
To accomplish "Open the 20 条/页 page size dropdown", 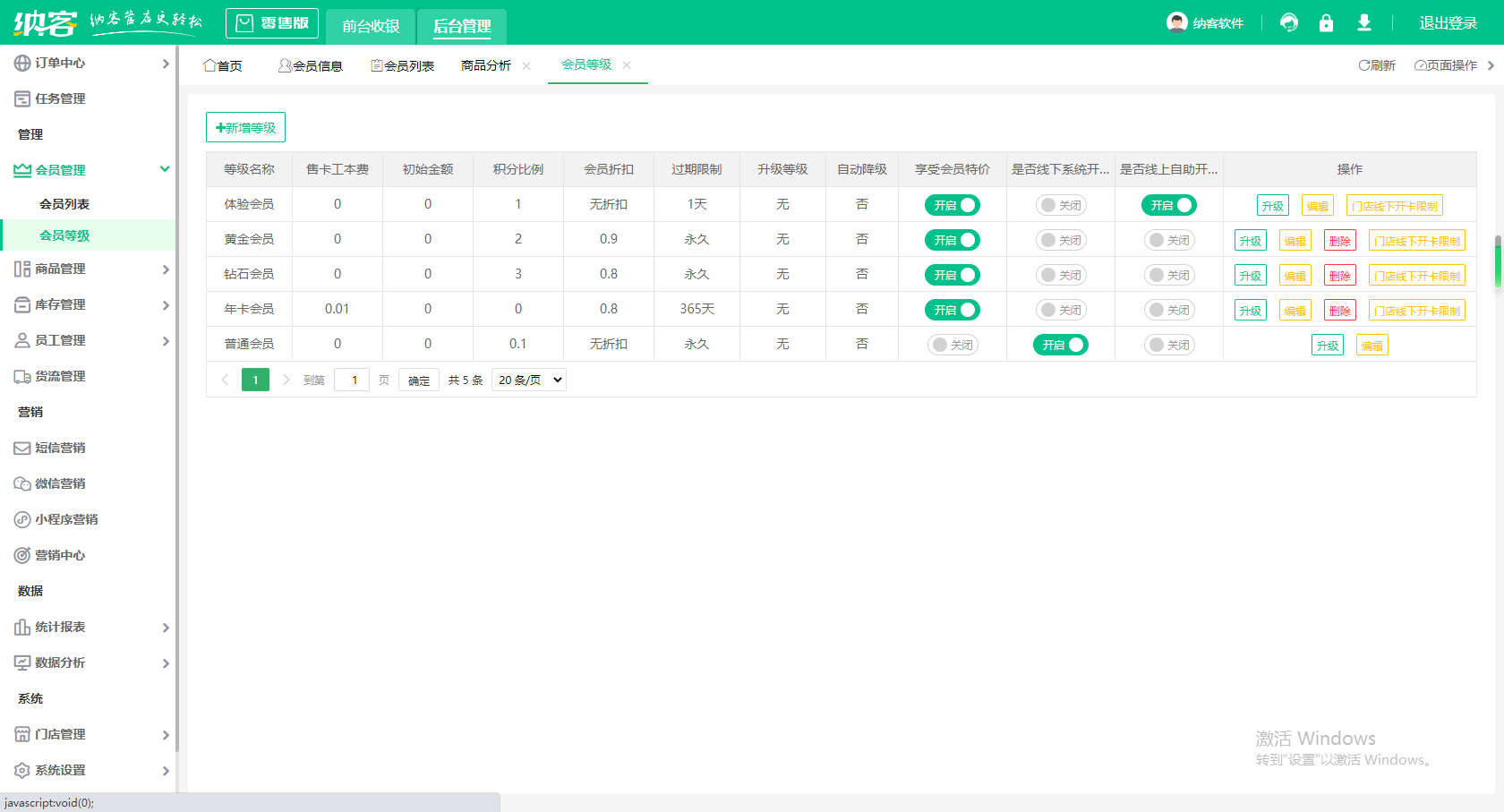I will pyautogui.click(x=529, y=380).
